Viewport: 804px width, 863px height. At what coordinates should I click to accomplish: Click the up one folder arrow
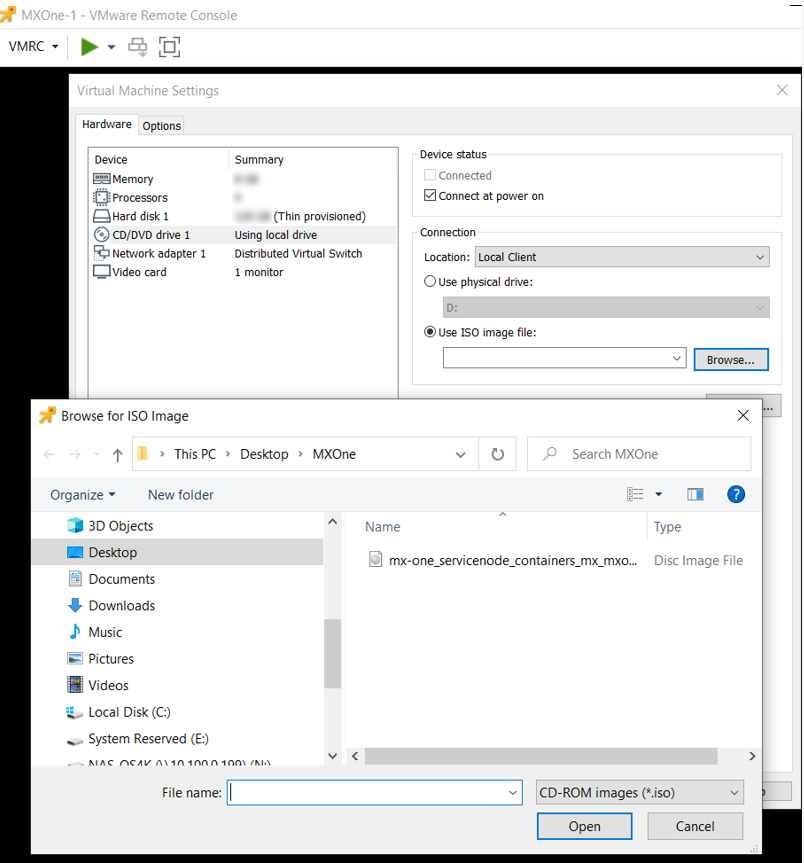[117, 455]
